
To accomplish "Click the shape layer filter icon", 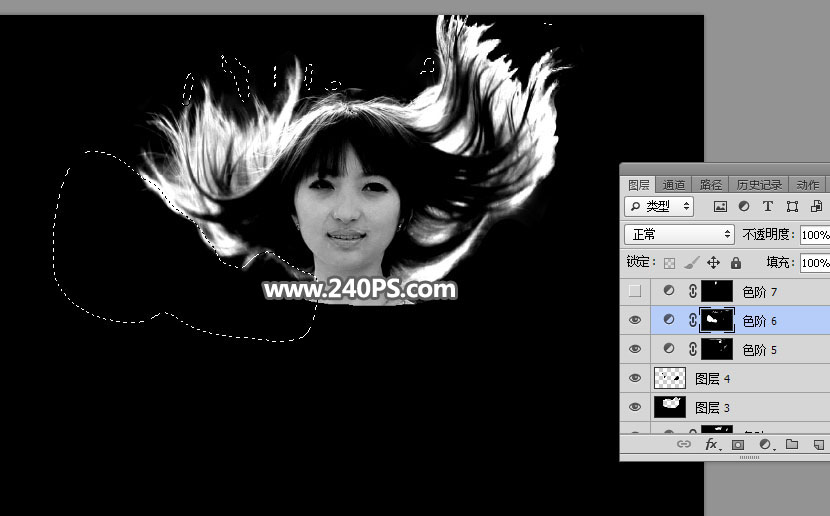I will [792, 207].
